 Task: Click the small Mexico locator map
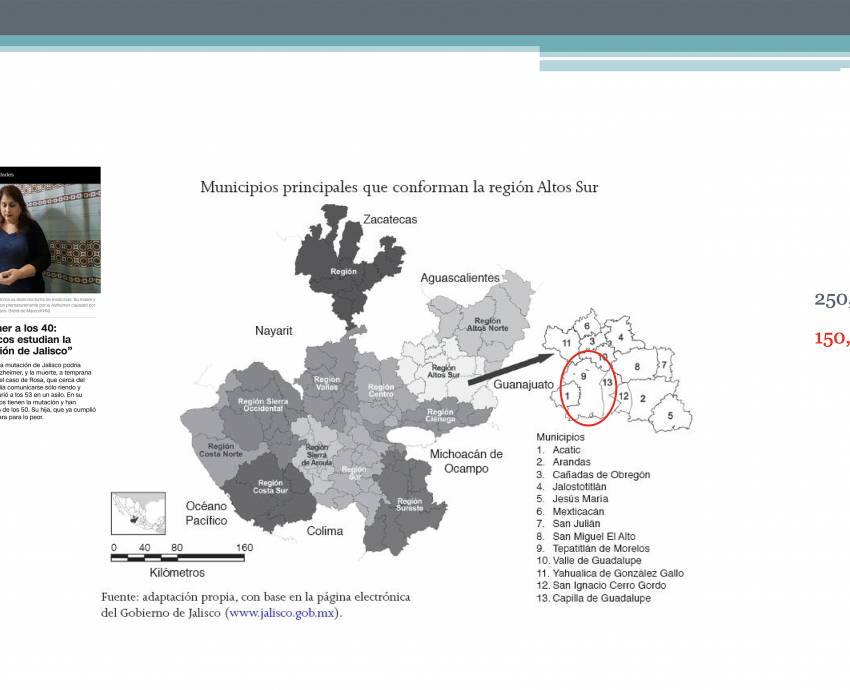pyautogui.click(x=138, y=513)
